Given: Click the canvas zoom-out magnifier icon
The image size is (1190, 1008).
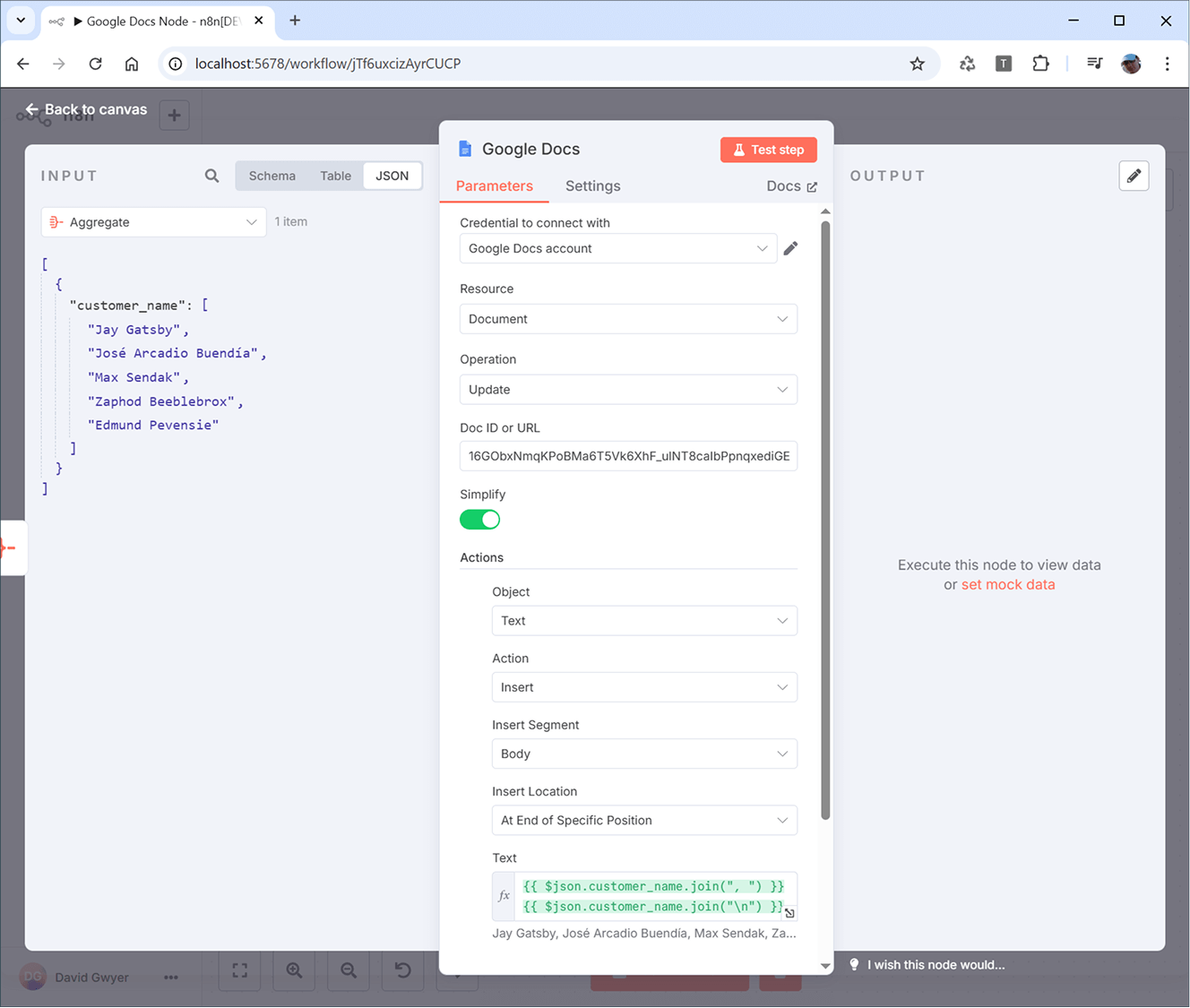Looking at the screenshot, I should pos(349,970).
